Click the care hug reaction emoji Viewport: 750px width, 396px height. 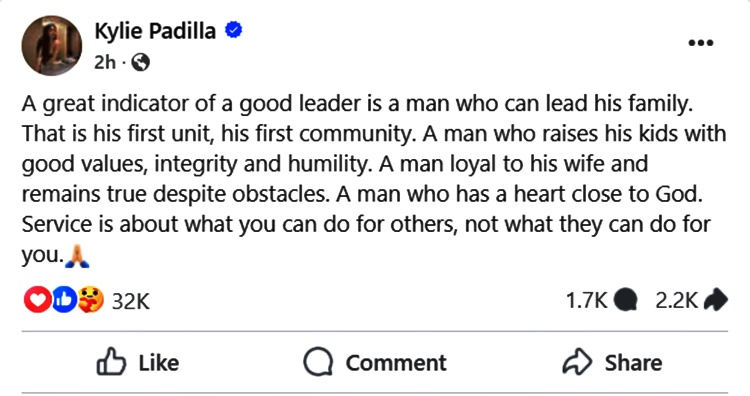(x=90, y=300)
